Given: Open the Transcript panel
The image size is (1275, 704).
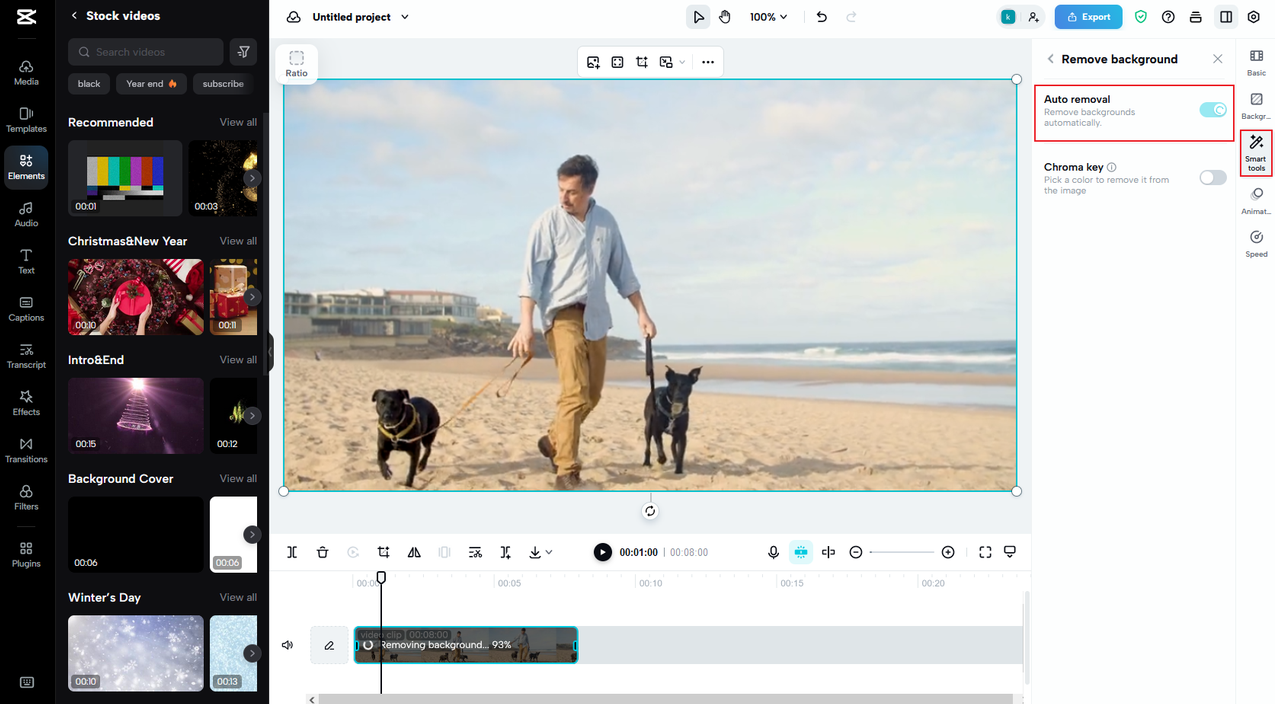Looking at the screenshot, I should tap(26, 356).
